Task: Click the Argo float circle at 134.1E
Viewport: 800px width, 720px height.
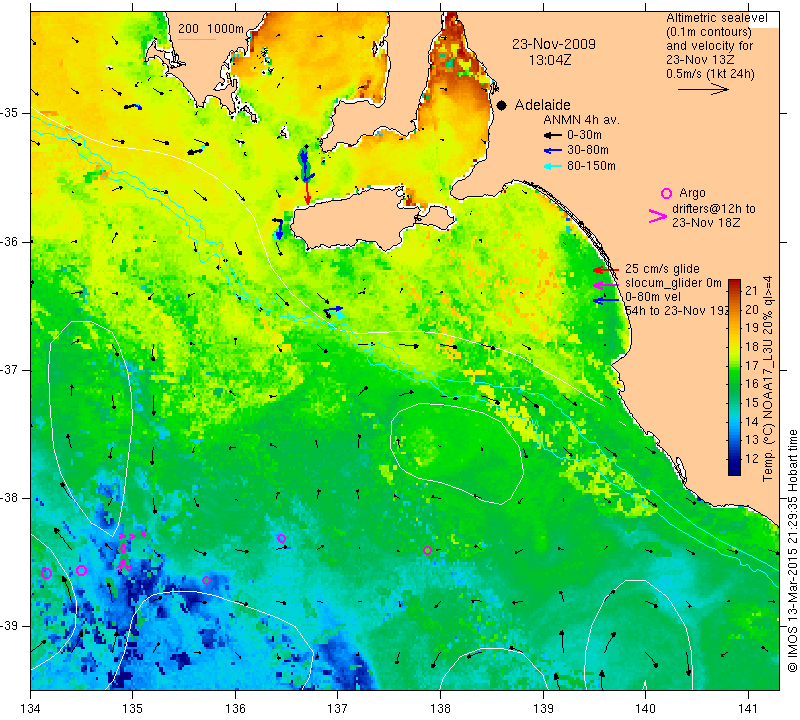Action: [x=46, y=573]
